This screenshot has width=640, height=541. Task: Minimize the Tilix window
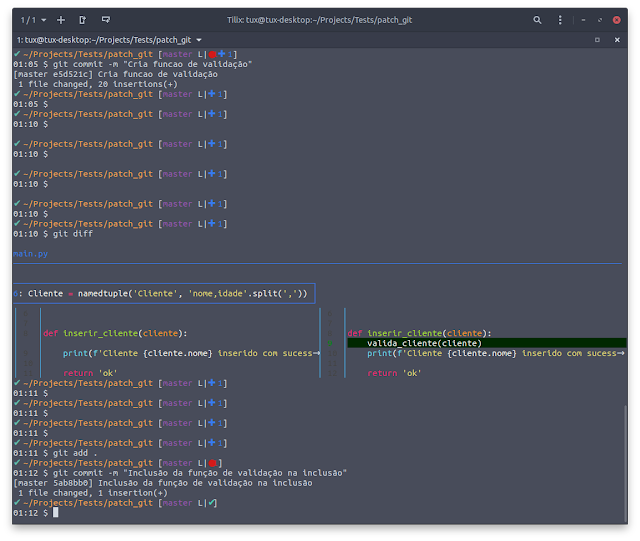583,20
